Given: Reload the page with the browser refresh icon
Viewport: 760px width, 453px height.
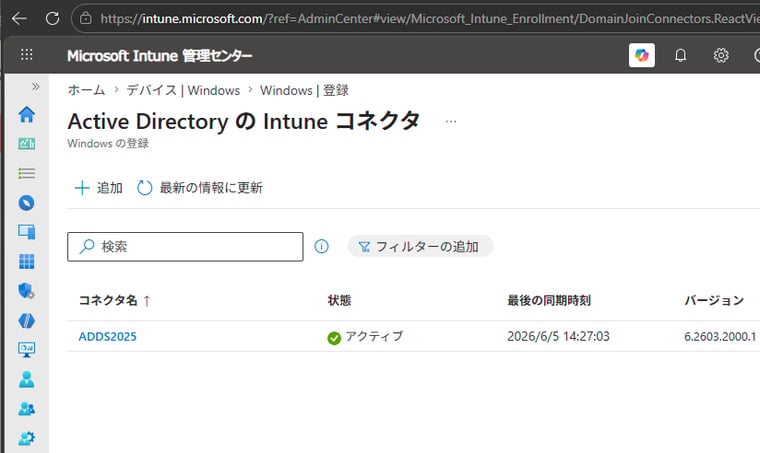Looking at the screenshot, I should pyautogui.click(x=52, y=19).
